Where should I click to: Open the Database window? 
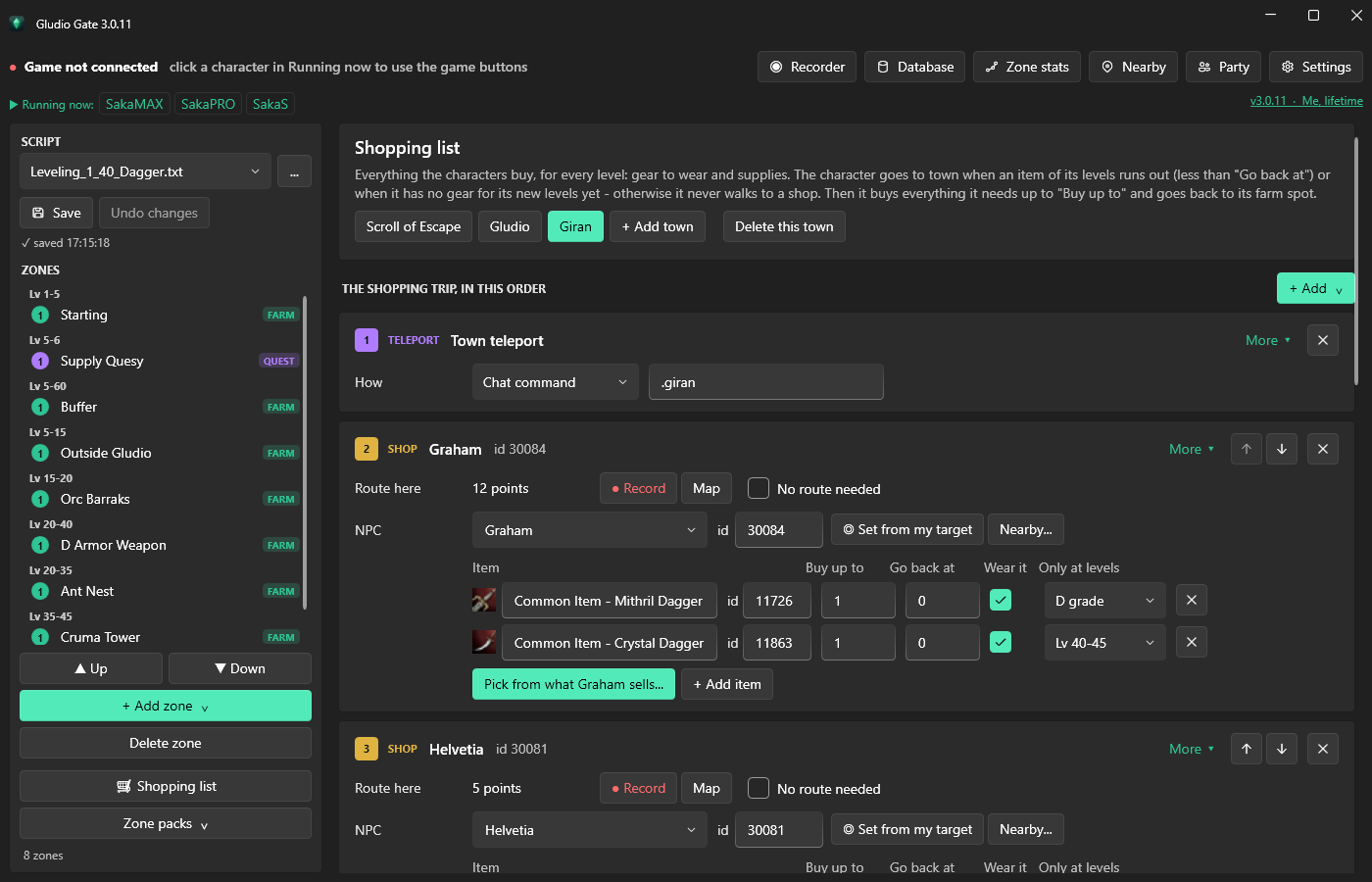914,67
